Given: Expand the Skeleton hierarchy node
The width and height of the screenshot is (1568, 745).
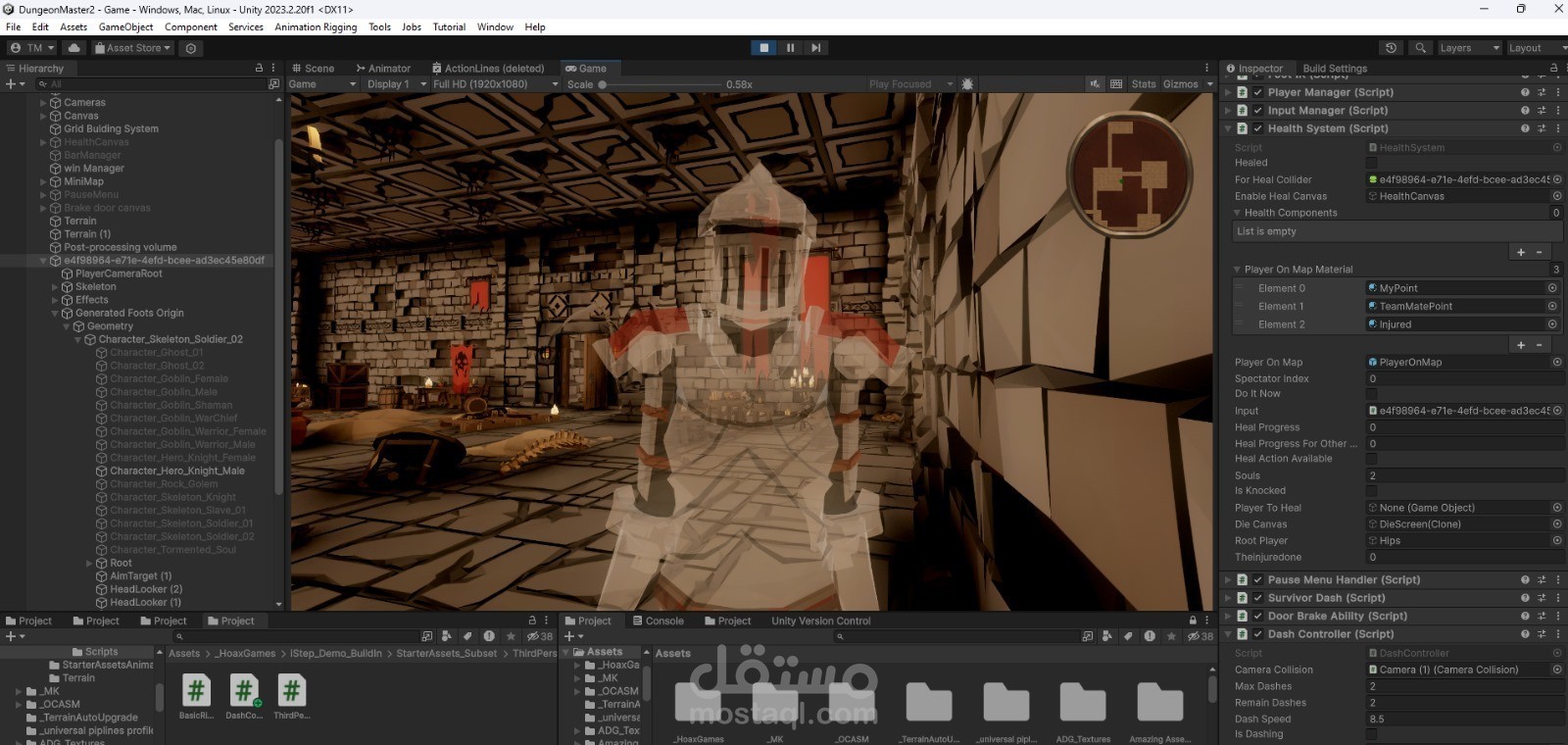Looking at the screenshot, I should click(x=55, y=287).
